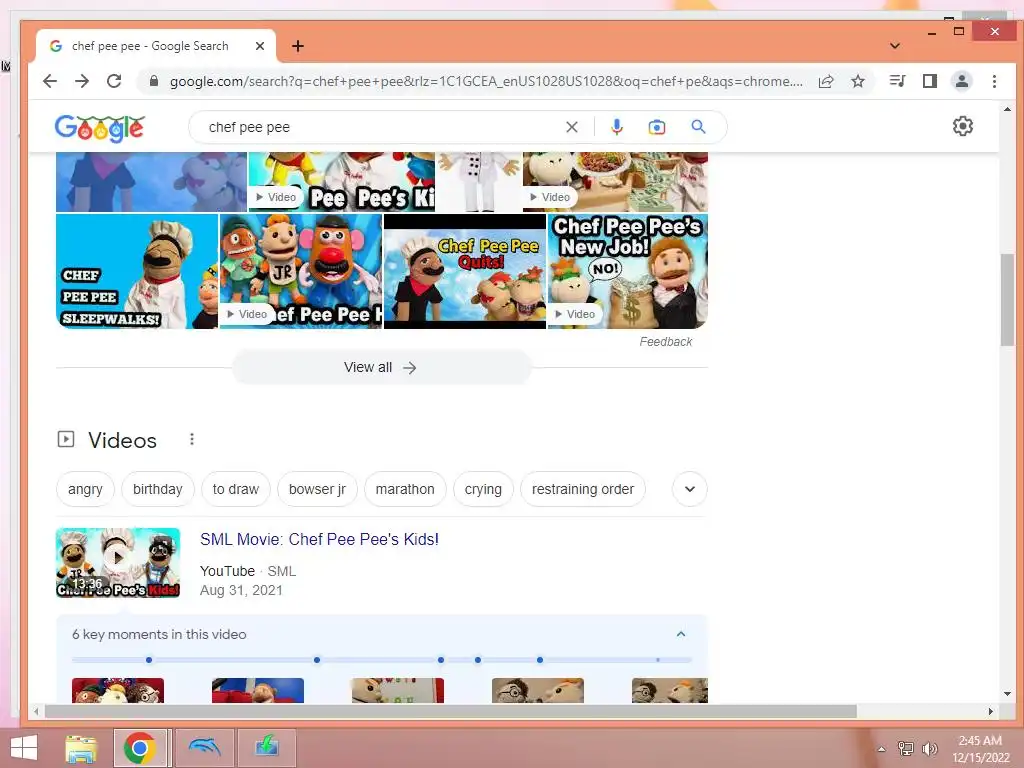
Task: Jump to first key moment marker
Action: pyautogui.click(x=149, y=660)
